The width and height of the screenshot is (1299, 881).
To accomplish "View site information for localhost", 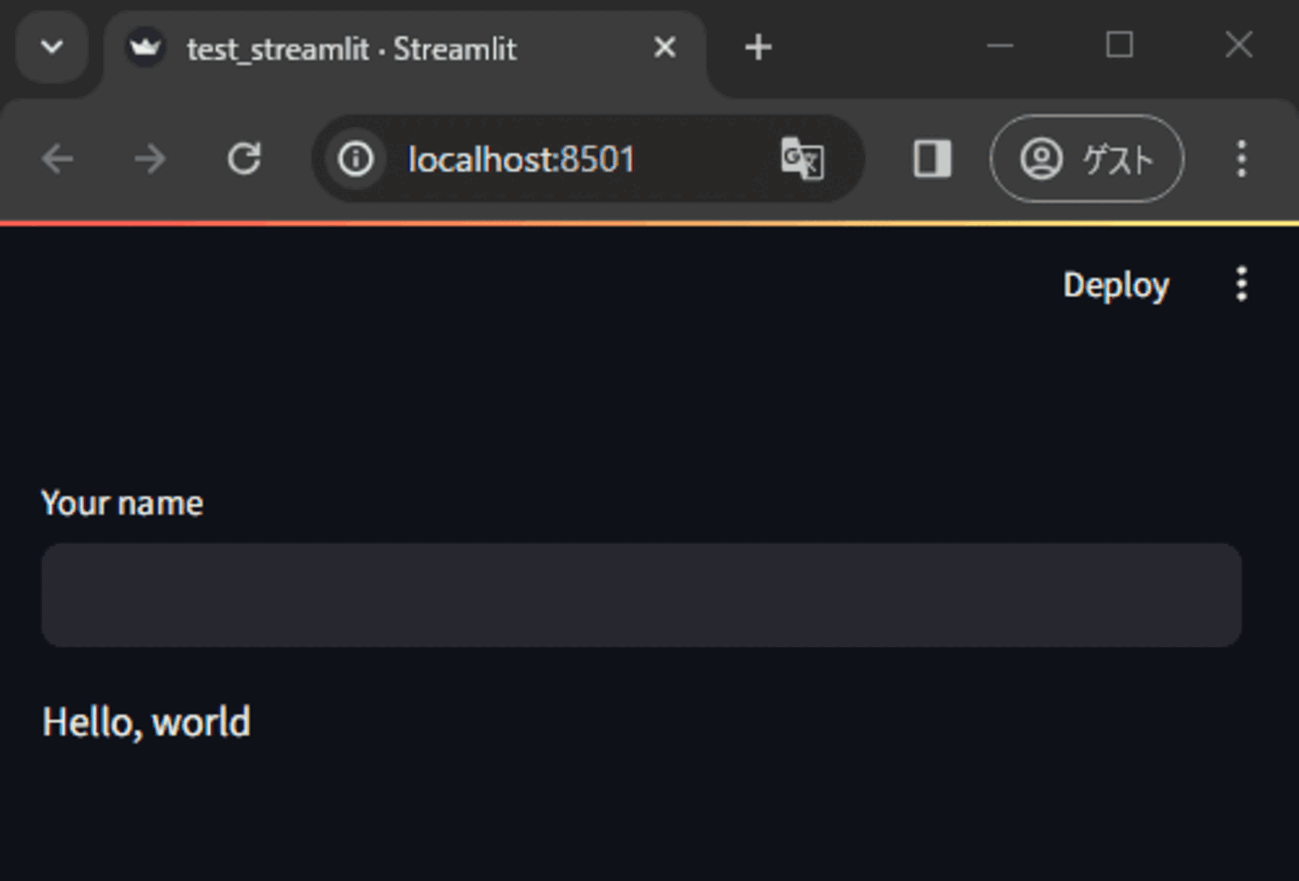I will [355, 159].
